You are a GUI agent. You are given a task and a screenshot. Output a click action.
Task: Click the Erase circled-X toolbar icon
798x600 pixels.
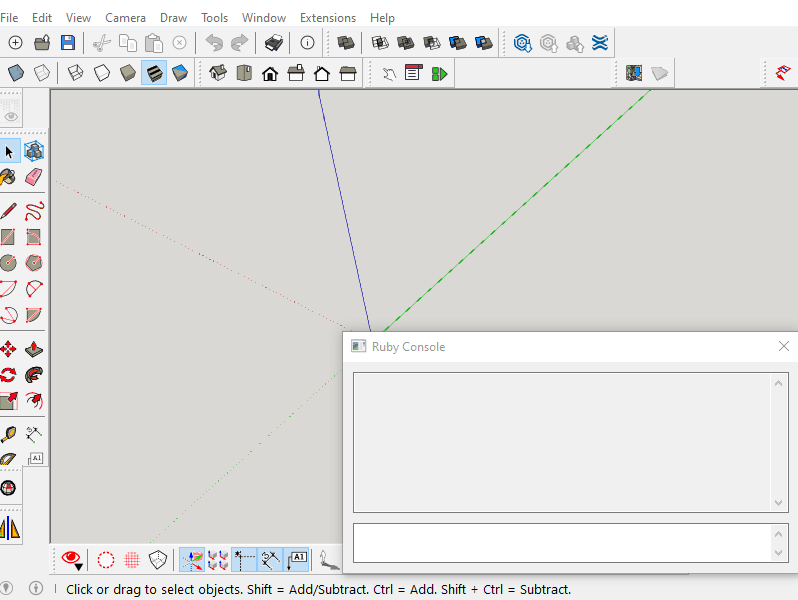coord(179,43)
